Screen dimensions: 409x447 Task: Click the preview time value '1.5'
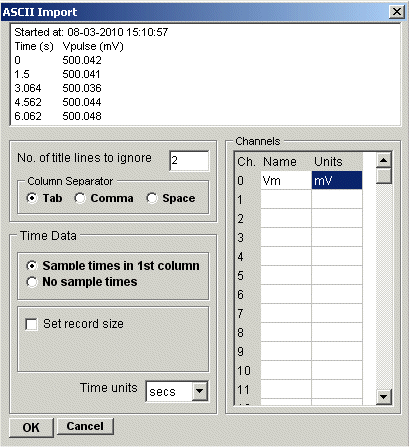(22, 74)
